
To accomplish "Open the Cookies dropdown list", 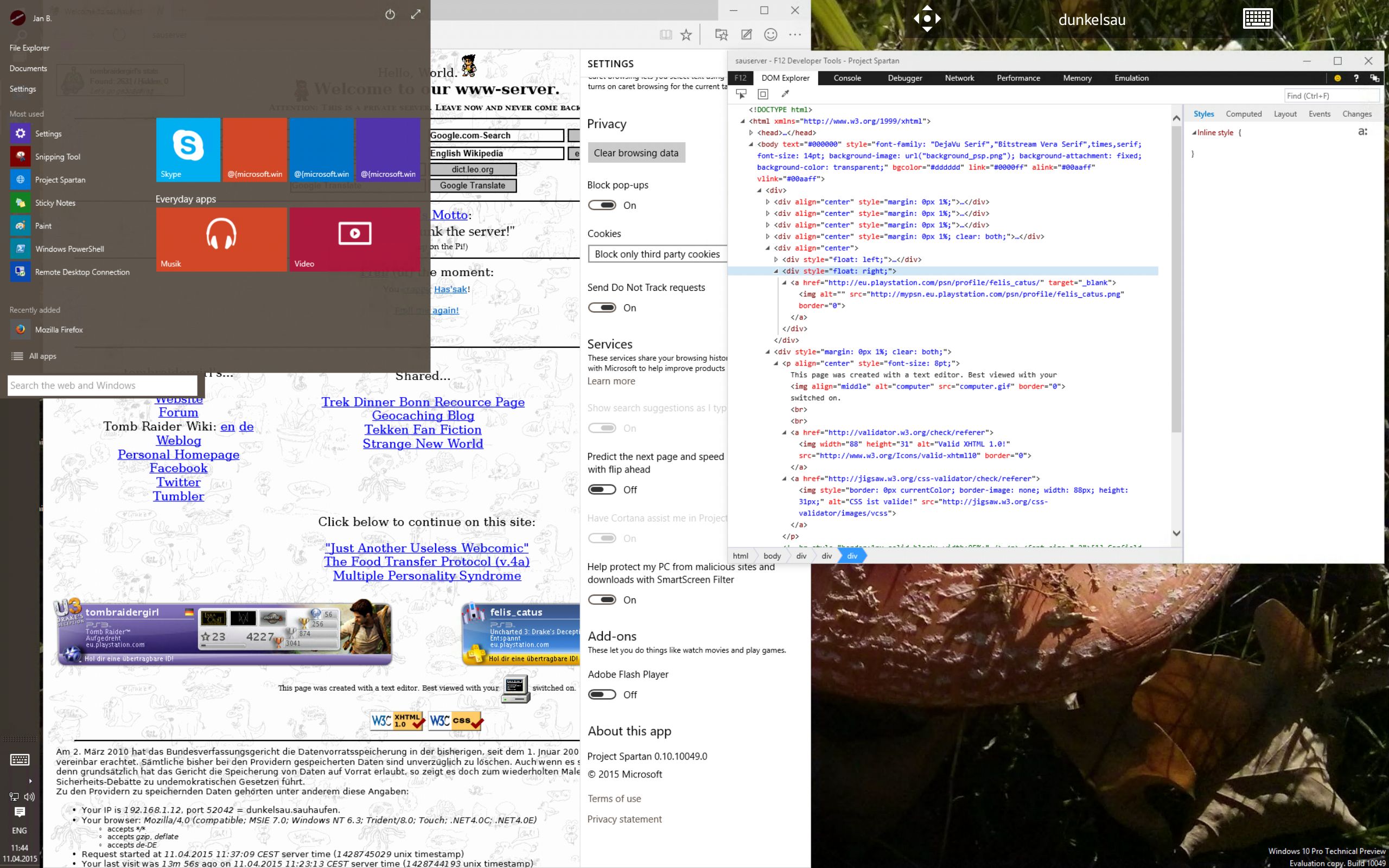I will coord(657,254).
